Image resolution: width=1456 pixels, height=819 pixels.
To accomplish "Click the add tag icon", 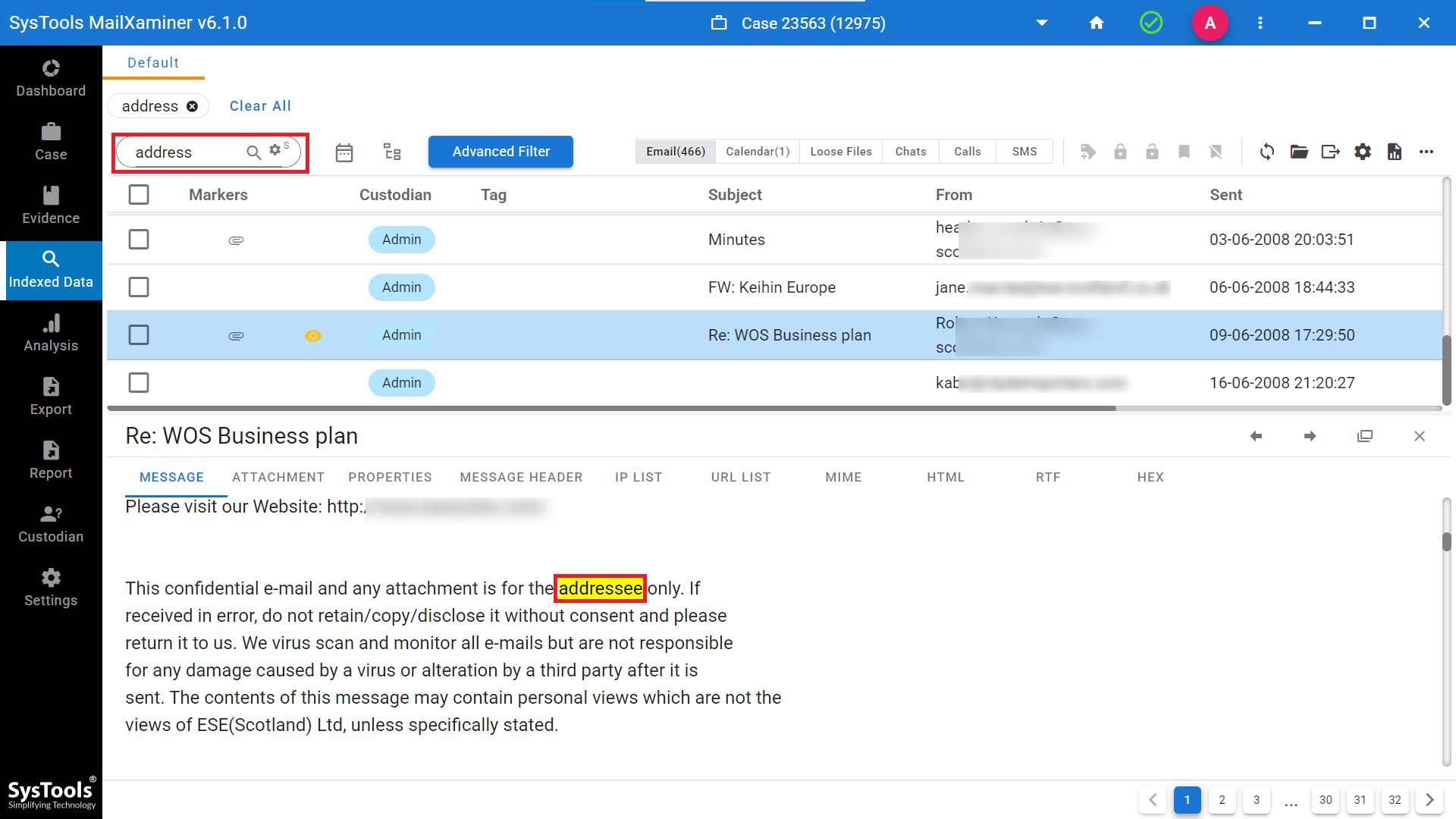I will (1088, 152).
